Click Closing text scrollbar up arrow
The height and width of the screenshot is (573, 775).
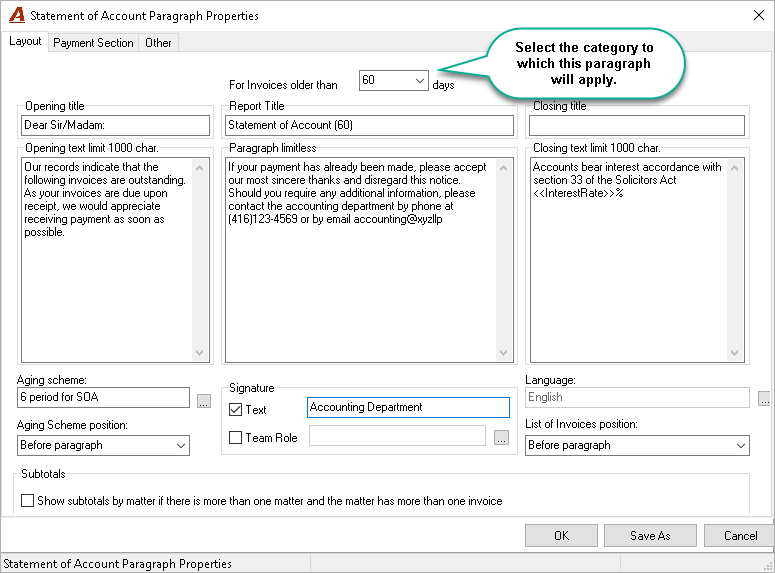[x=734, y=168]
